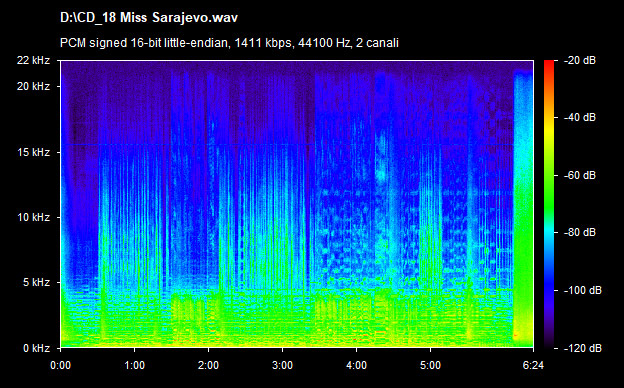624x388 pixels.
Task: Click the 6:24 end time marker
Action: coord(533,365)
